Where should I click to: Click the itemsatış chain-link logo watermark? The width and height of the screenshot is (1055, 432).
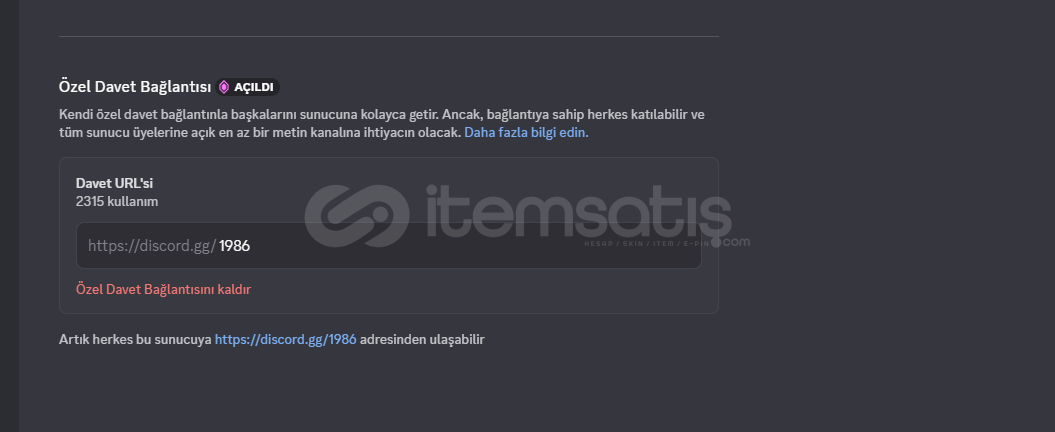click(x=357, y=216)
